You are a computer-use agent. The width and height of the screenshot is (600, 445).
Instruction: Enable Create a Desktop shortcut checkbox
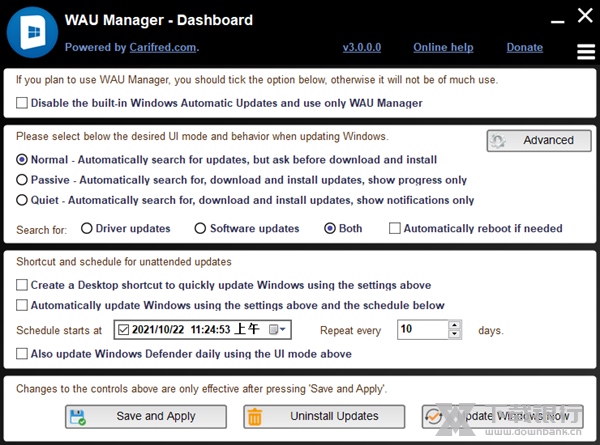23,285
